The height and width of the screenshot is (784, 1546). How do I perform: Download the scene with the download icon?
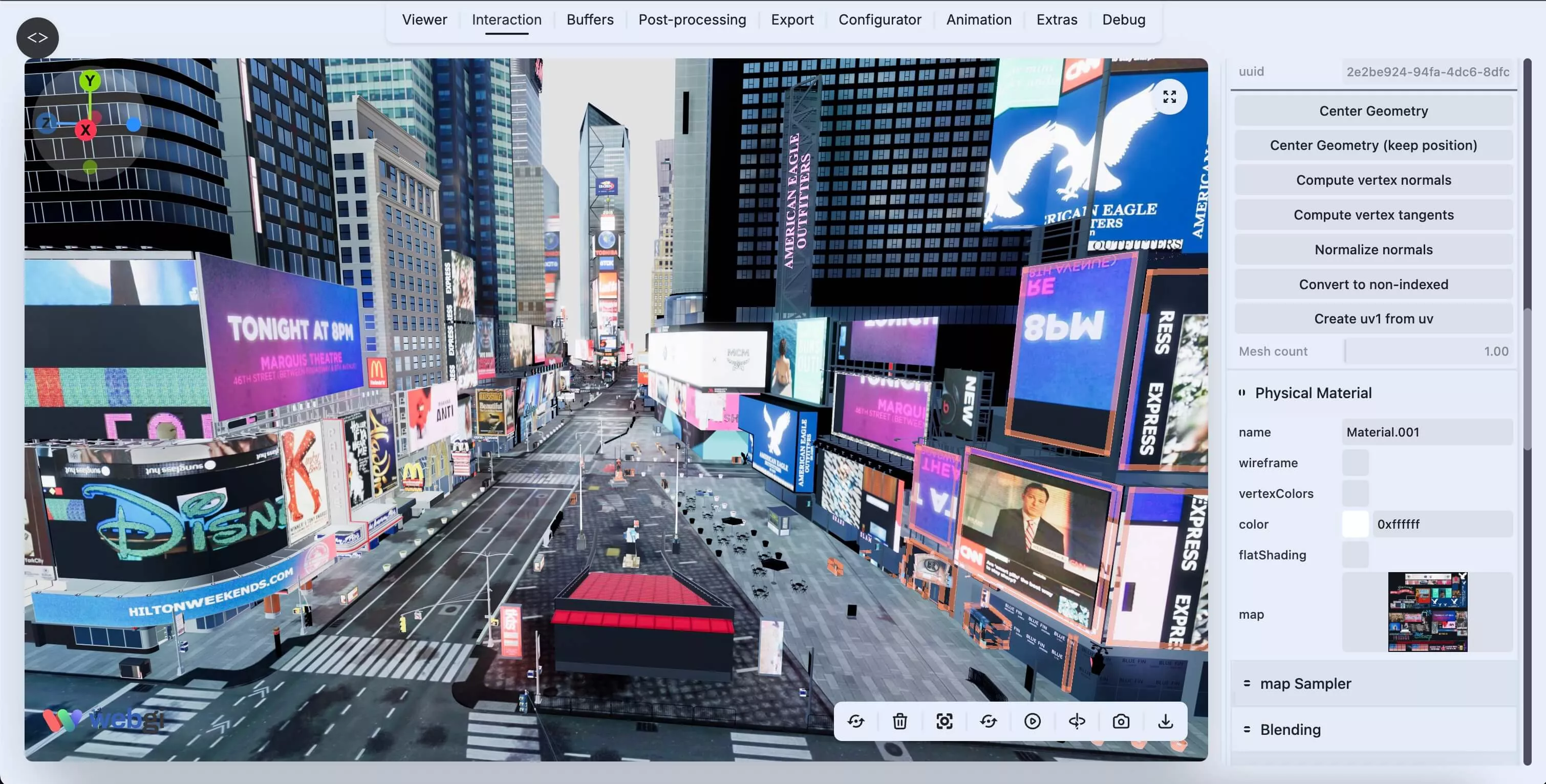[x=1165, y=721]
